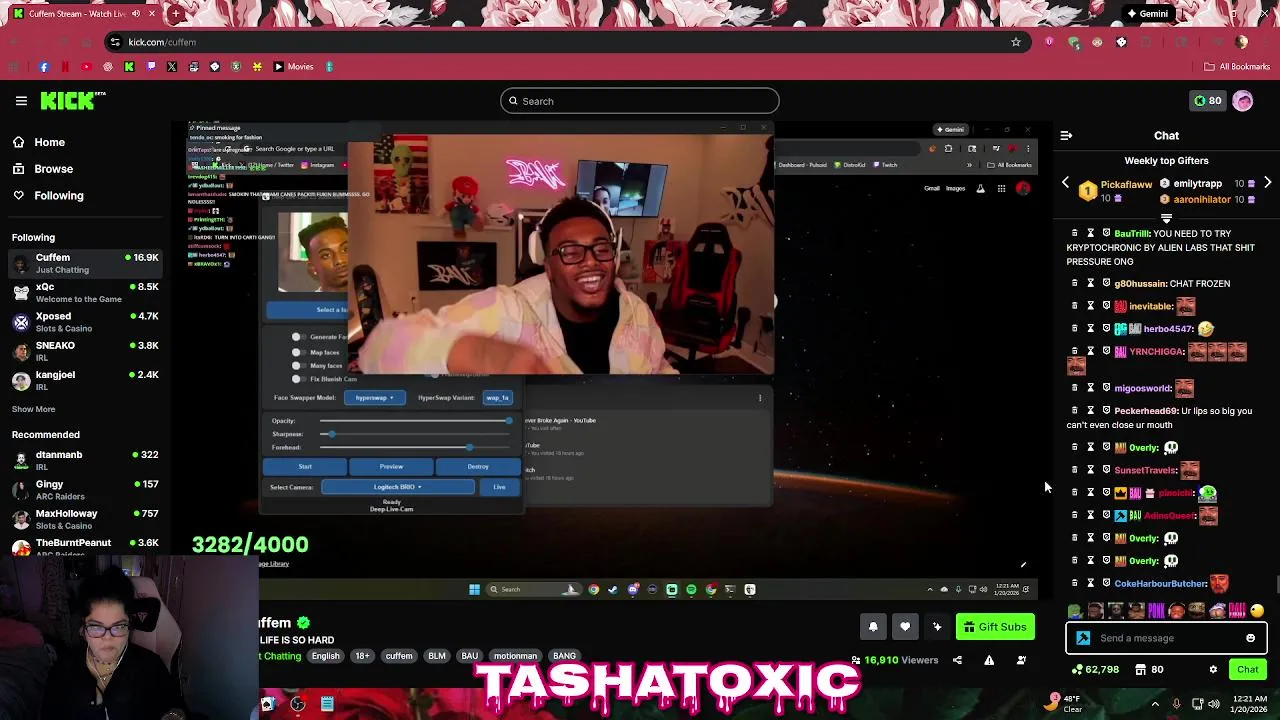The image size is (1280, 720).
Task: Open SNEAKO channel in Following list
Action: [85, 350]
